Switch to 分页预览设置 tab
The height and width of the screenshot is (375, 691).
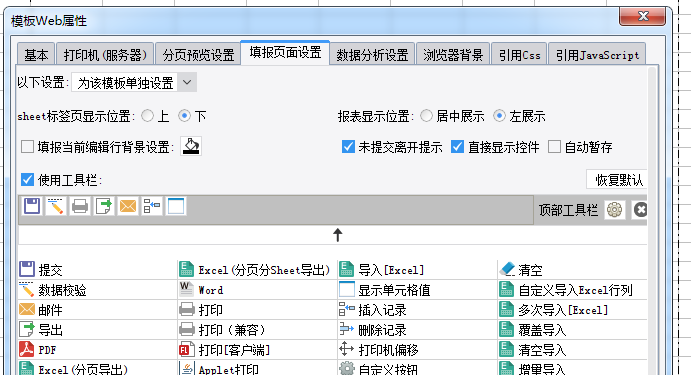coord(198,55)
